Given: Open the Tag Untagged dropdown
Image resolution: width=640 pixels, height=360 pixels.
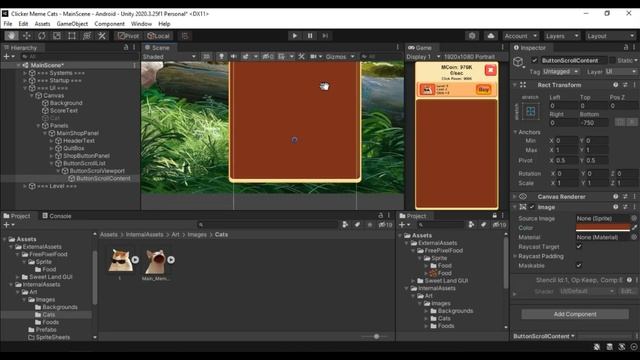Looking at the screenshot, I should pos(560,71).
